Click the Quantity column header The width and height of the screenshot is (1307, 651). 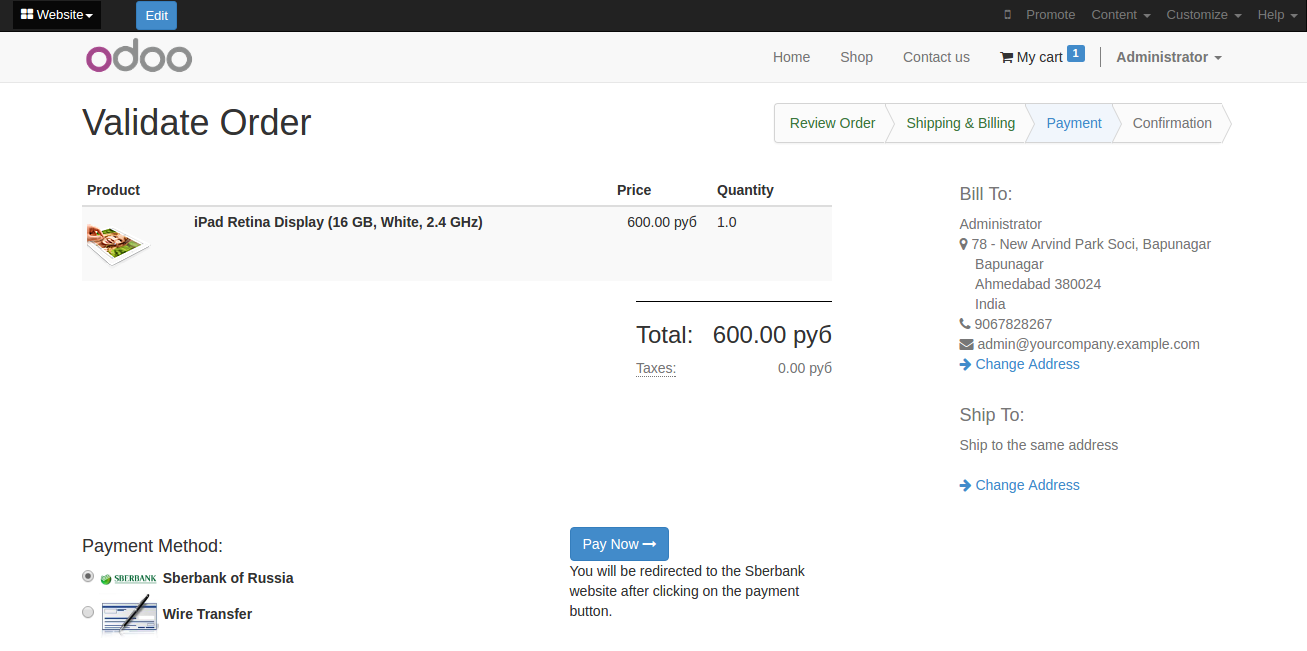point(746,190)
